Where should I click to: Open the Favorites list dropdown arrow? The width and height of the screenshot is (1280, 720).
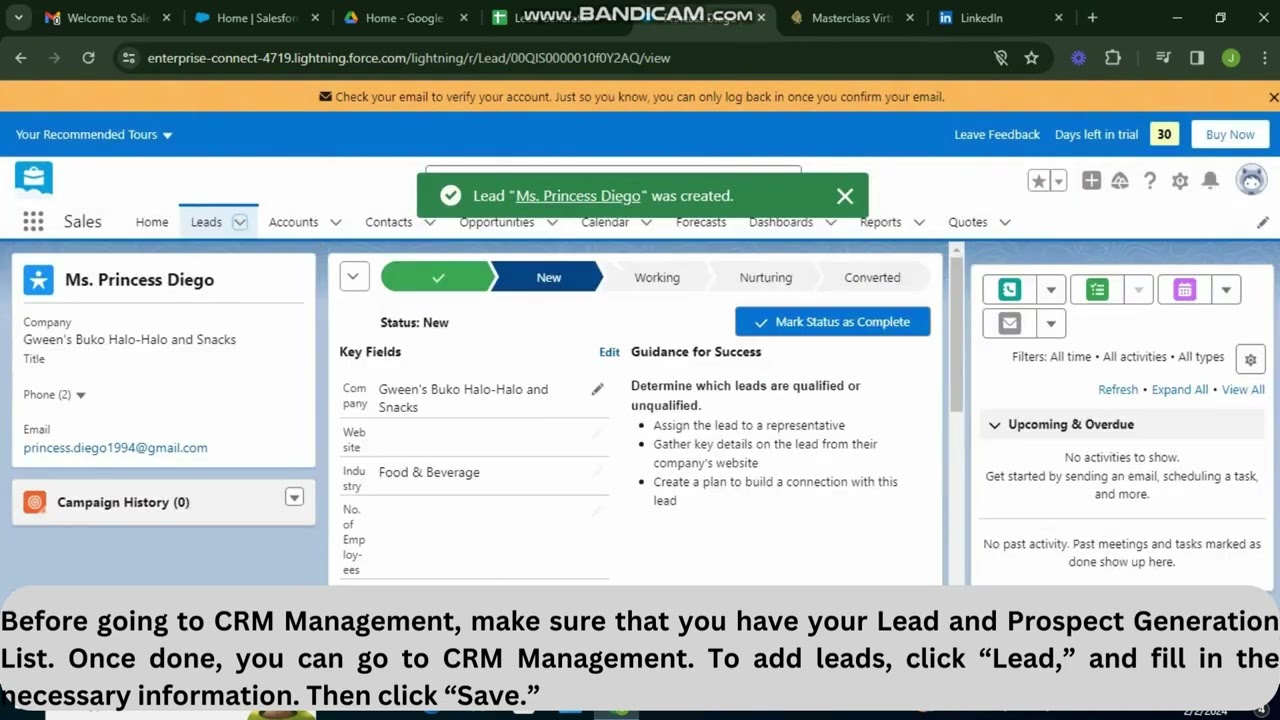tap(1058, 181)
